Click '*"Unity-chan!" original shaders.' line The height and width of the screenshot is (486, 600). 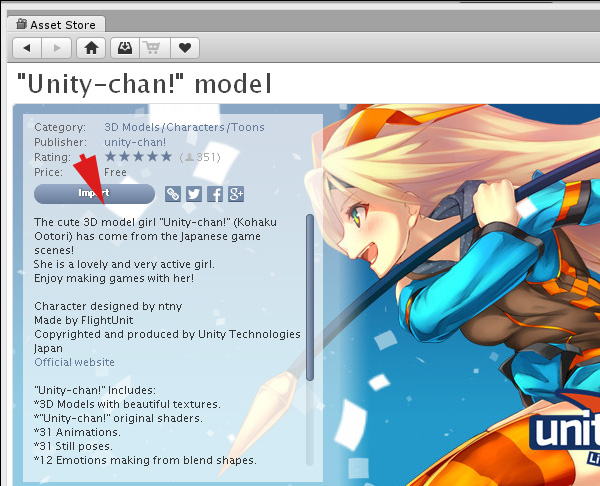tap(118, 418)
